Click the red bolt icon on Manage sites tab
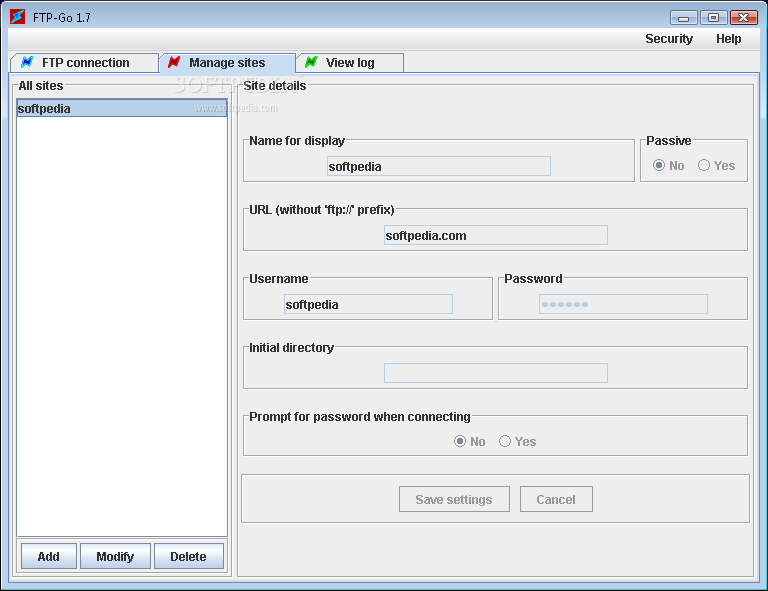Viewport: 768px width, 591px height. [174, 62]
